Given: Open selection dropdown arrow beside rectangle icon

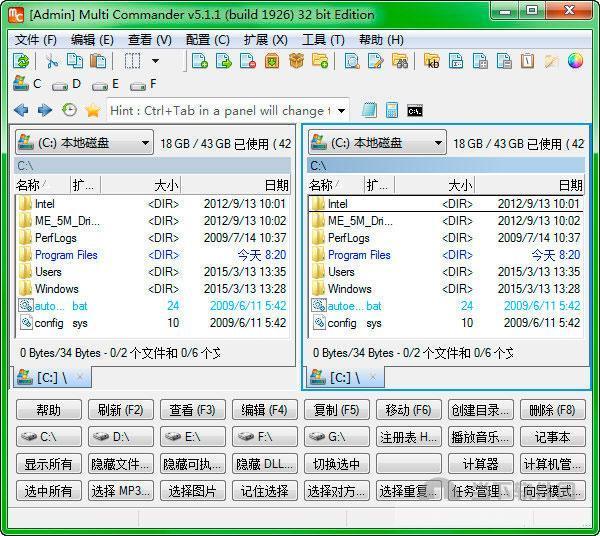Looking at the screenshot, I should click(155, 61).
